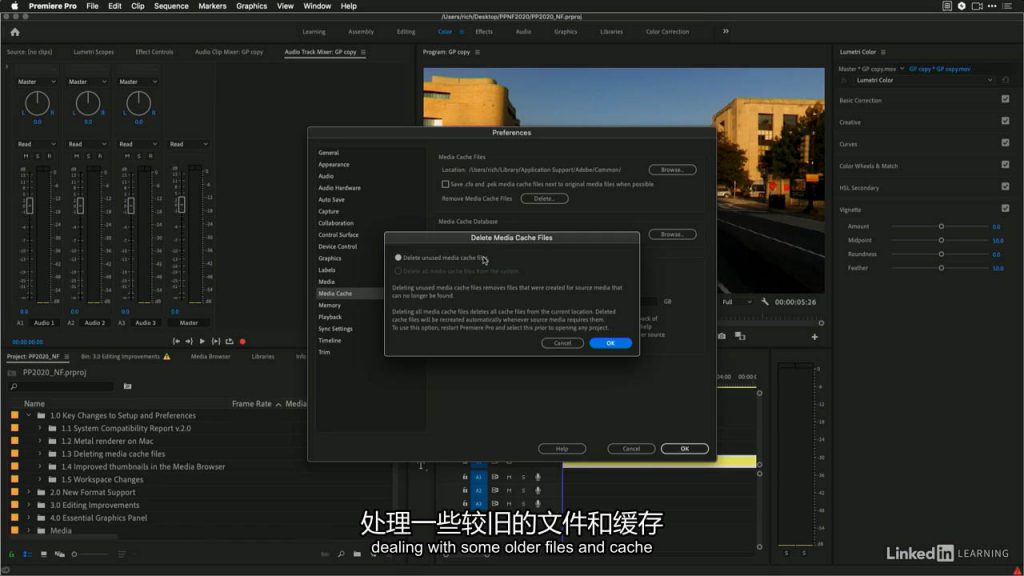Screen dimensions: 1024x576
Task: Open Audio 1 Master output dropdown
Action: 37,82
